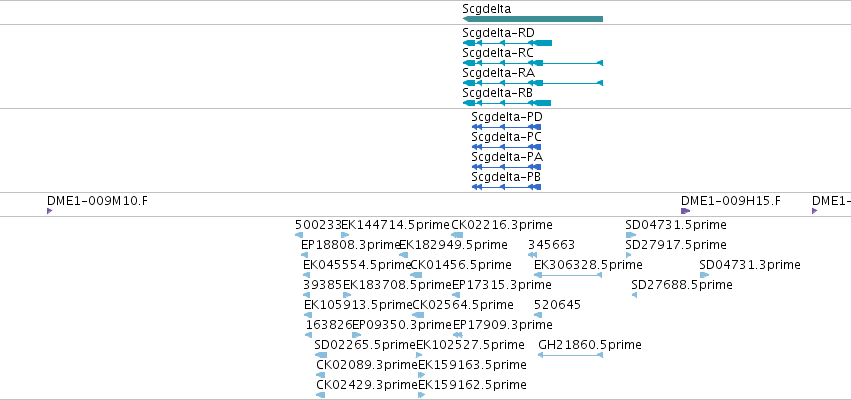
Task: Click the SD02265.5prime EST block
Action: pos(321,355)
